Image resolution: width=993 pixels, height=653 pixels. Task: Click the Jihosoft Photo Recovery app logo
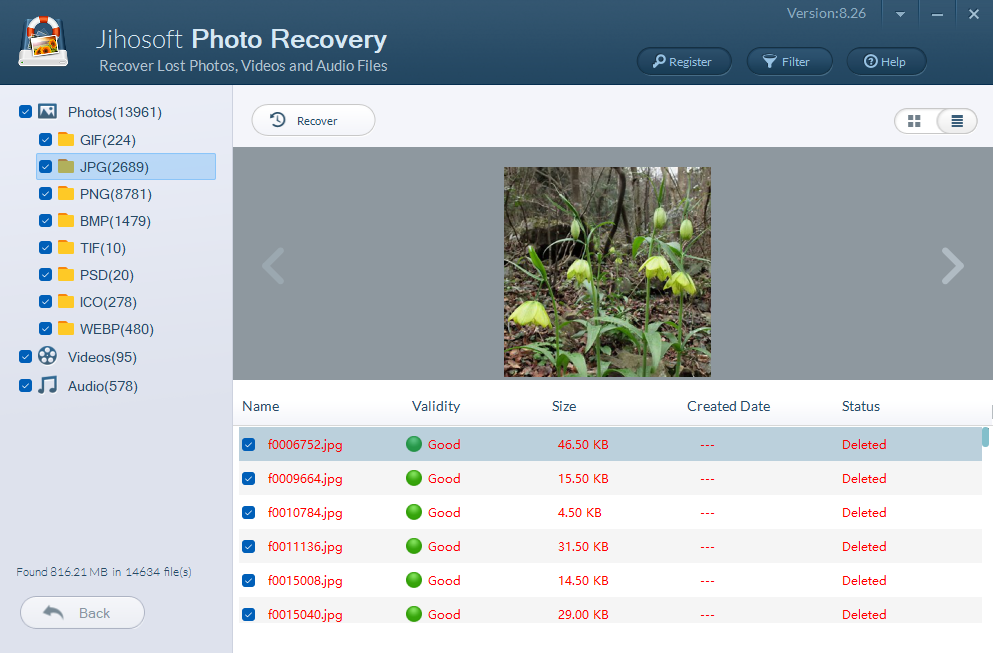(43, 41)
